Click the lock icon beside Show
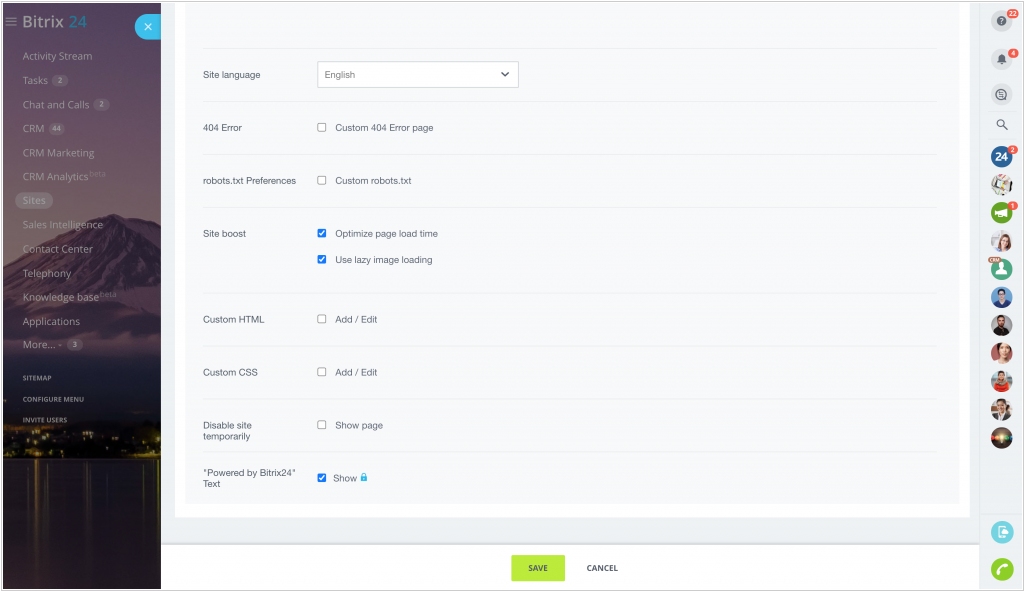 click(364, 478)
